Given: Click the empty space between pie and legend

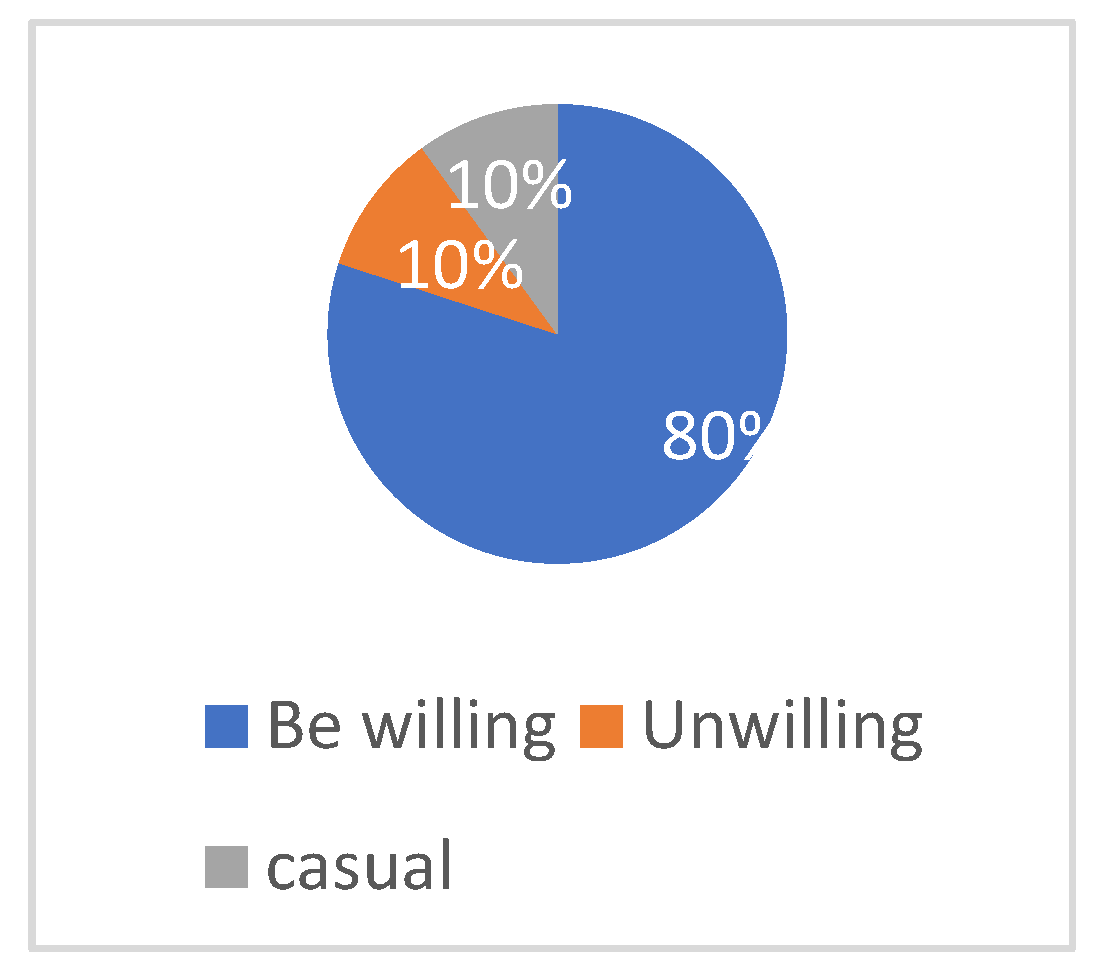Looking at the screenshot, I should 557,620.
